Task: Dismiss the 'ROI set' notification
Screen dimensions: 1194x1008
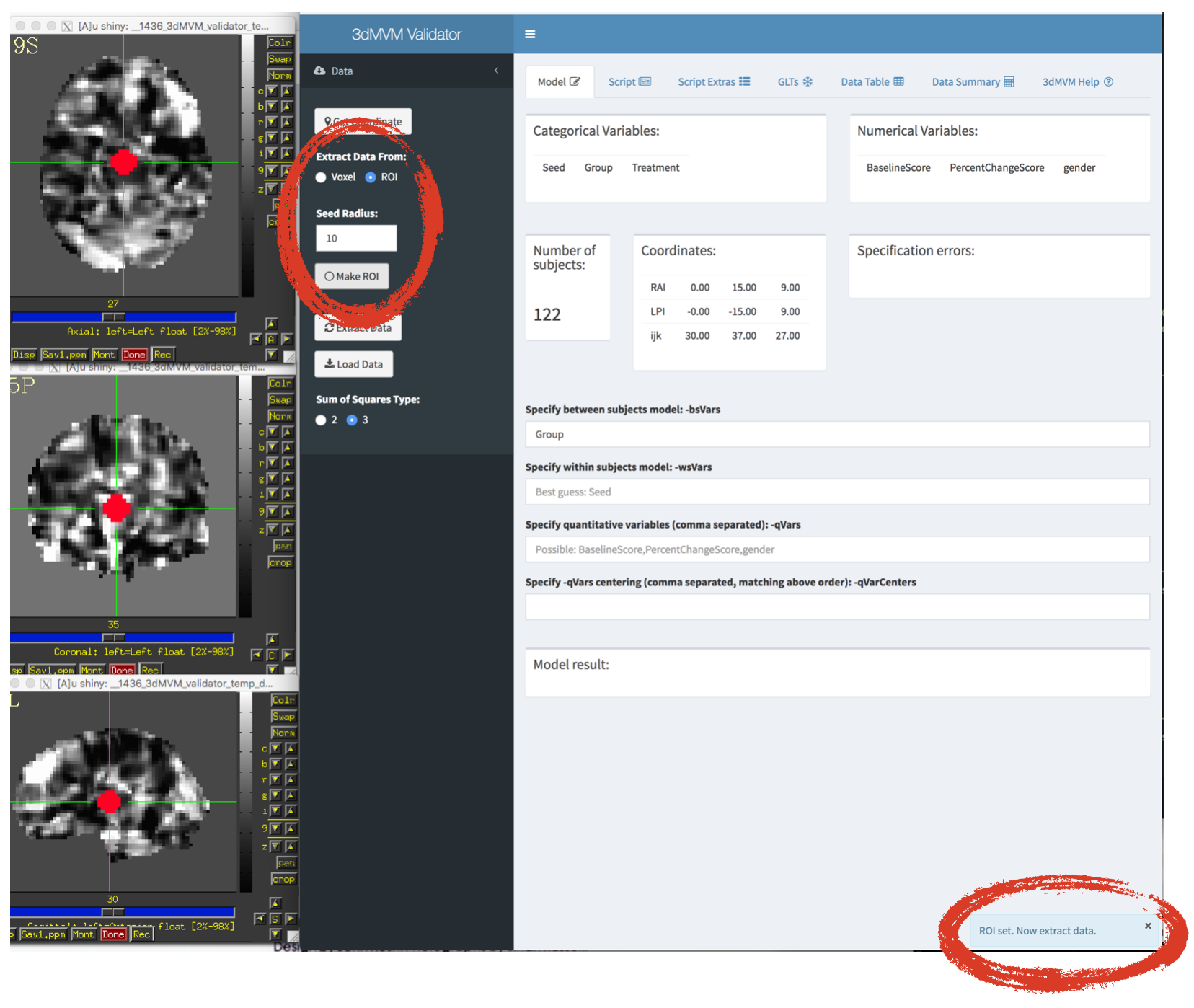Action: click(x=1148, y=926)
